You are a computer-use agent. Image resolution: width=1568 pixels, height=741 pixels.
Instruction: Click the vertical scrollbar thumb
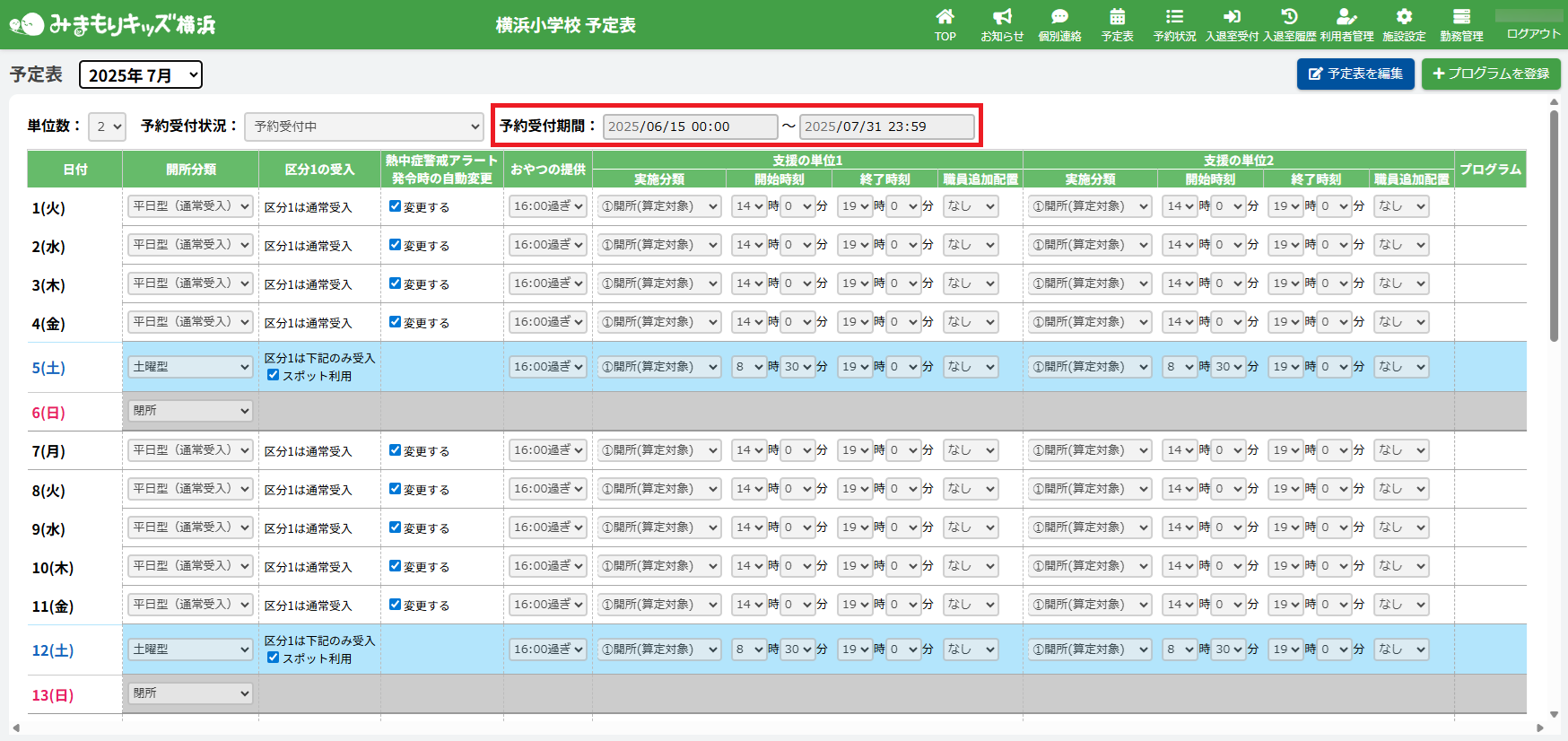pyautogui.click(x=1554, y=224)
